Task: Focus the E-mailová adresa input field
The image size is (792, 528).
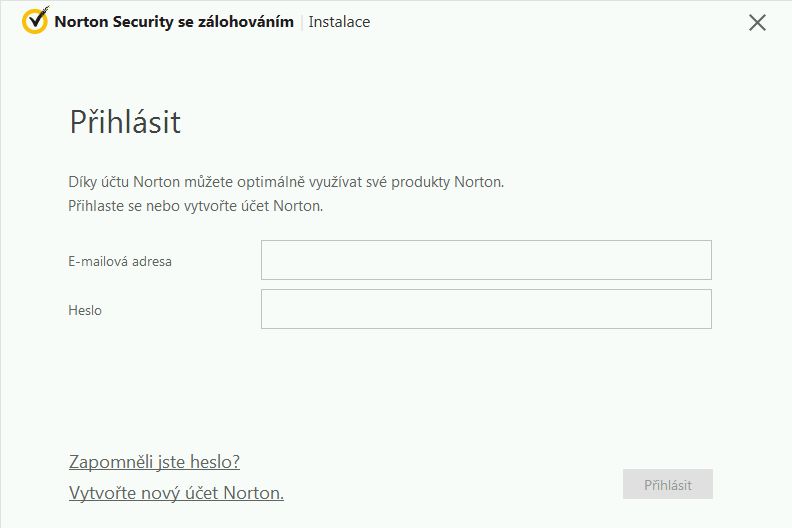Action: (x=486, y=260)
